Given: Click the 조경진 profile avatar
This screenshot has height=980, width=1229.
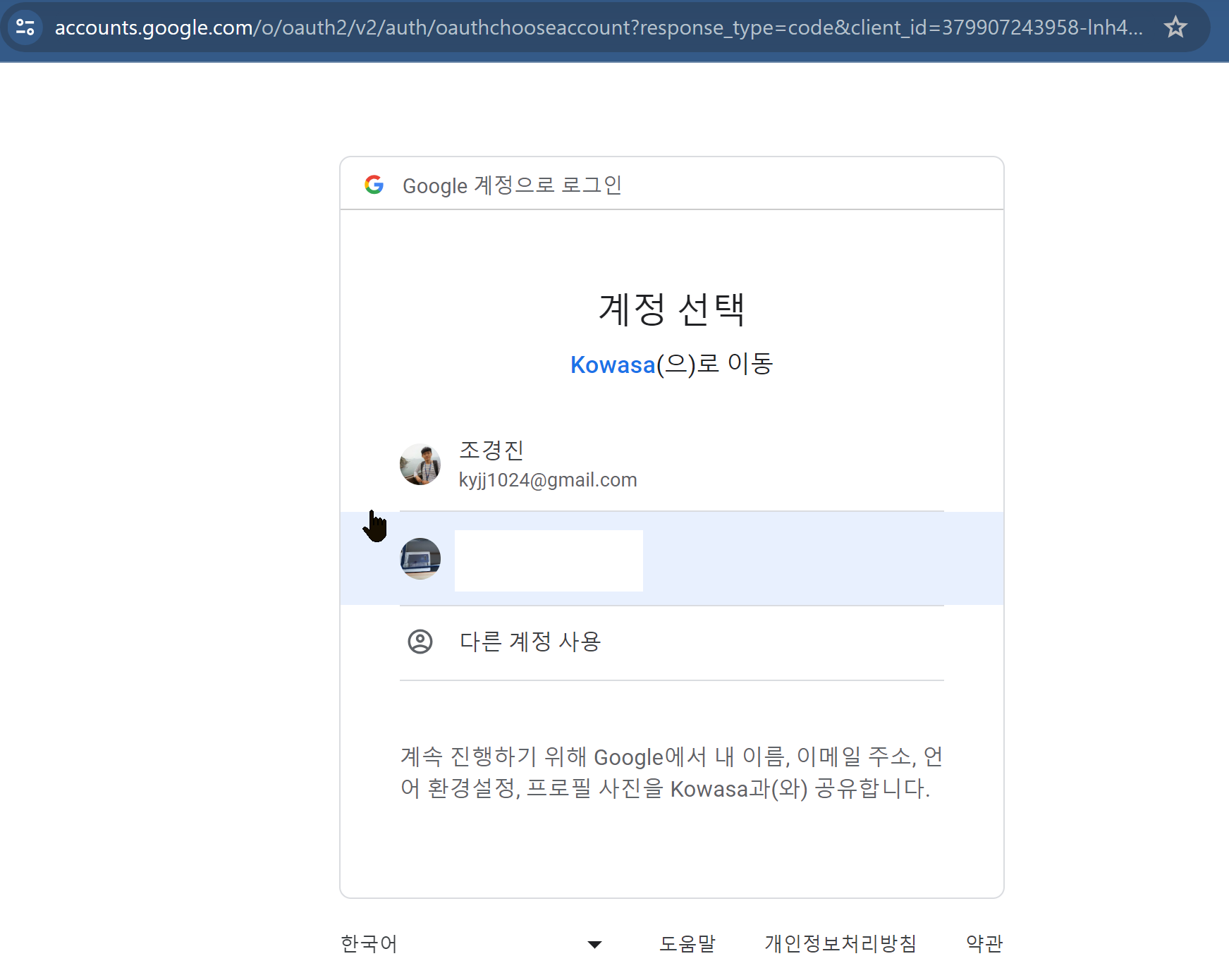Looking at the screenshot, I should 420,465.
